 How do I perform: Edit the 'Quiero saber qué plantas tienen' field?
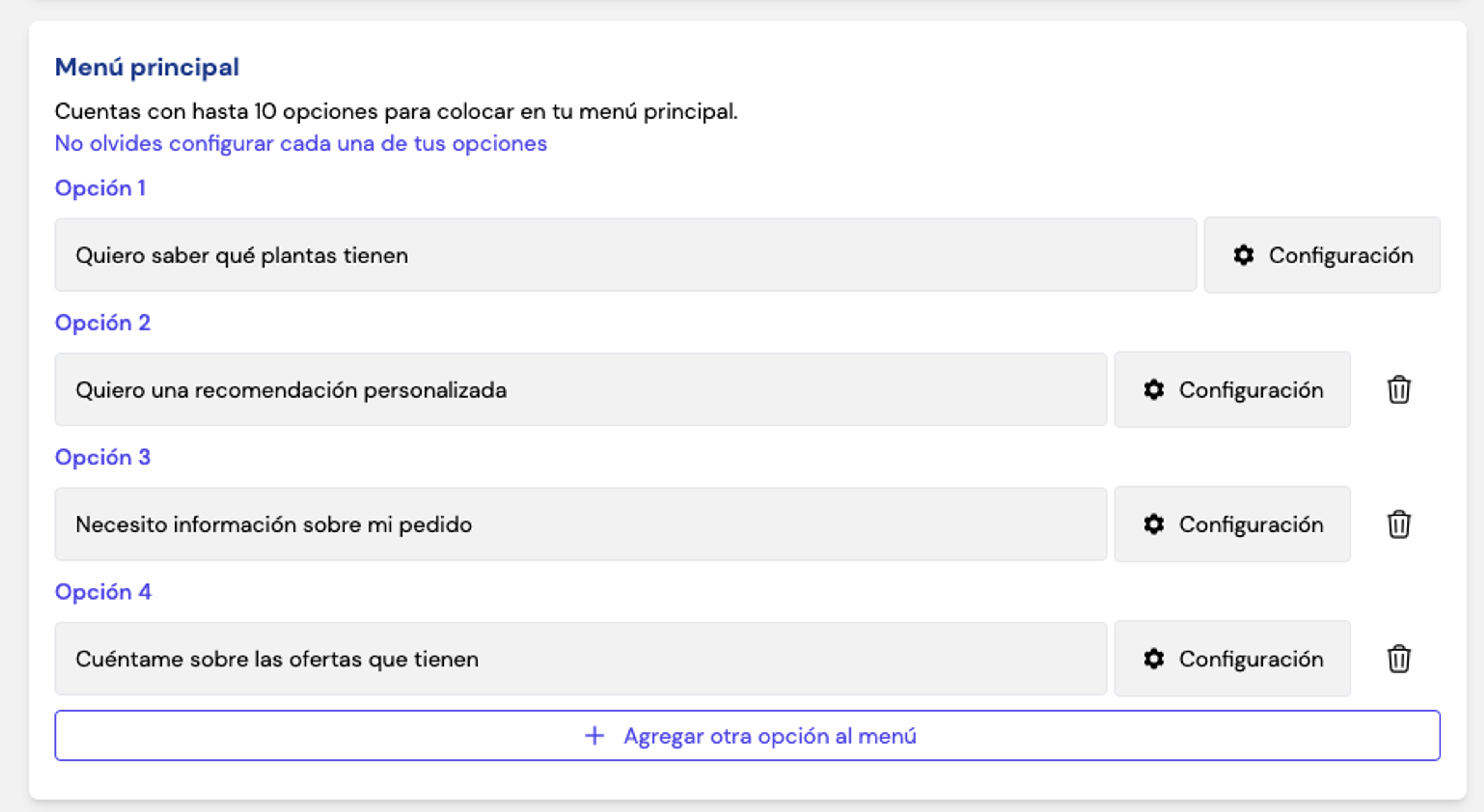click(626, 255)
